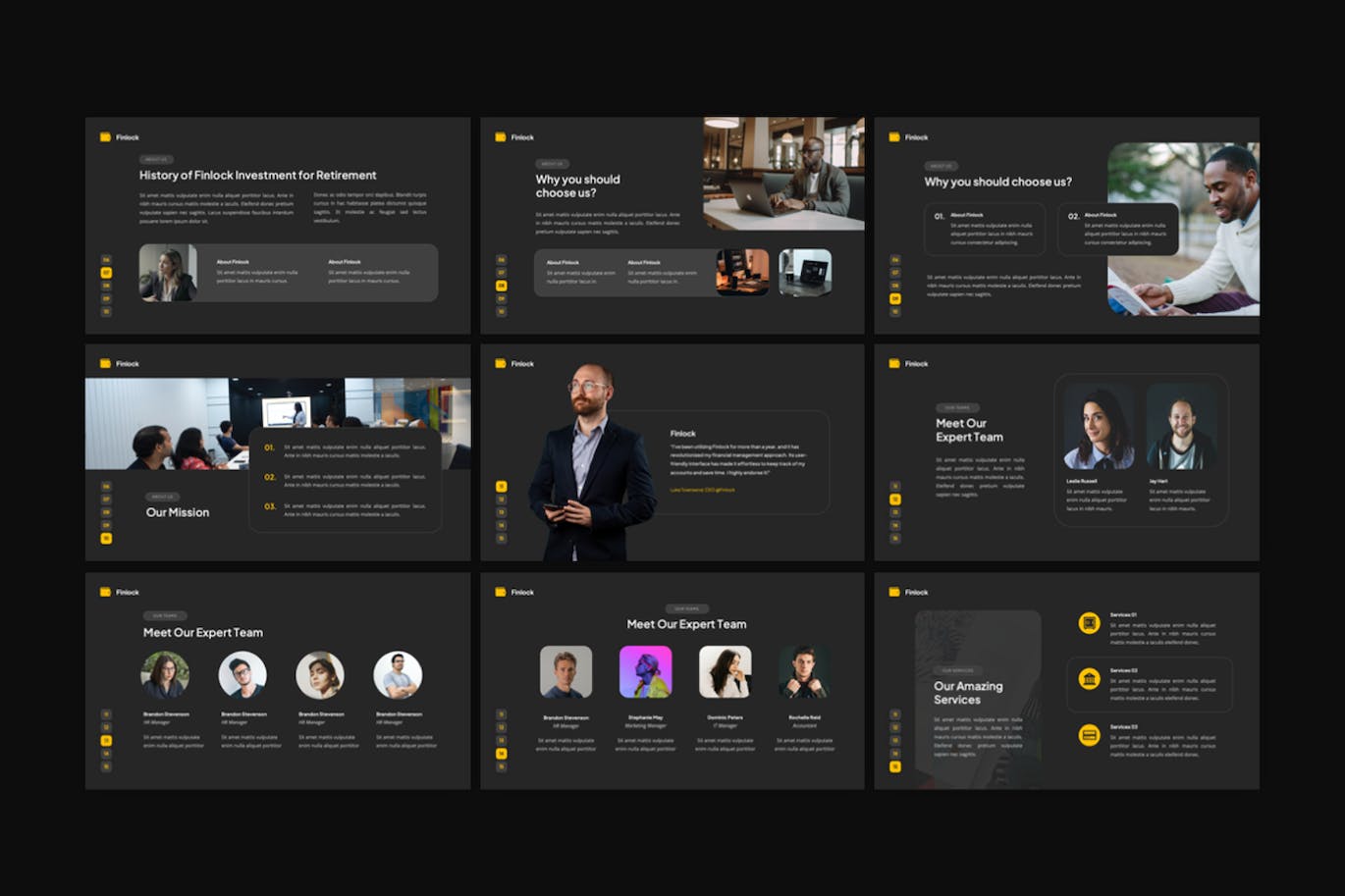The width and height of the screenshot is (1345, 896).
Task: Select the man with laptop cafe photo
Action: coord(783,174)
